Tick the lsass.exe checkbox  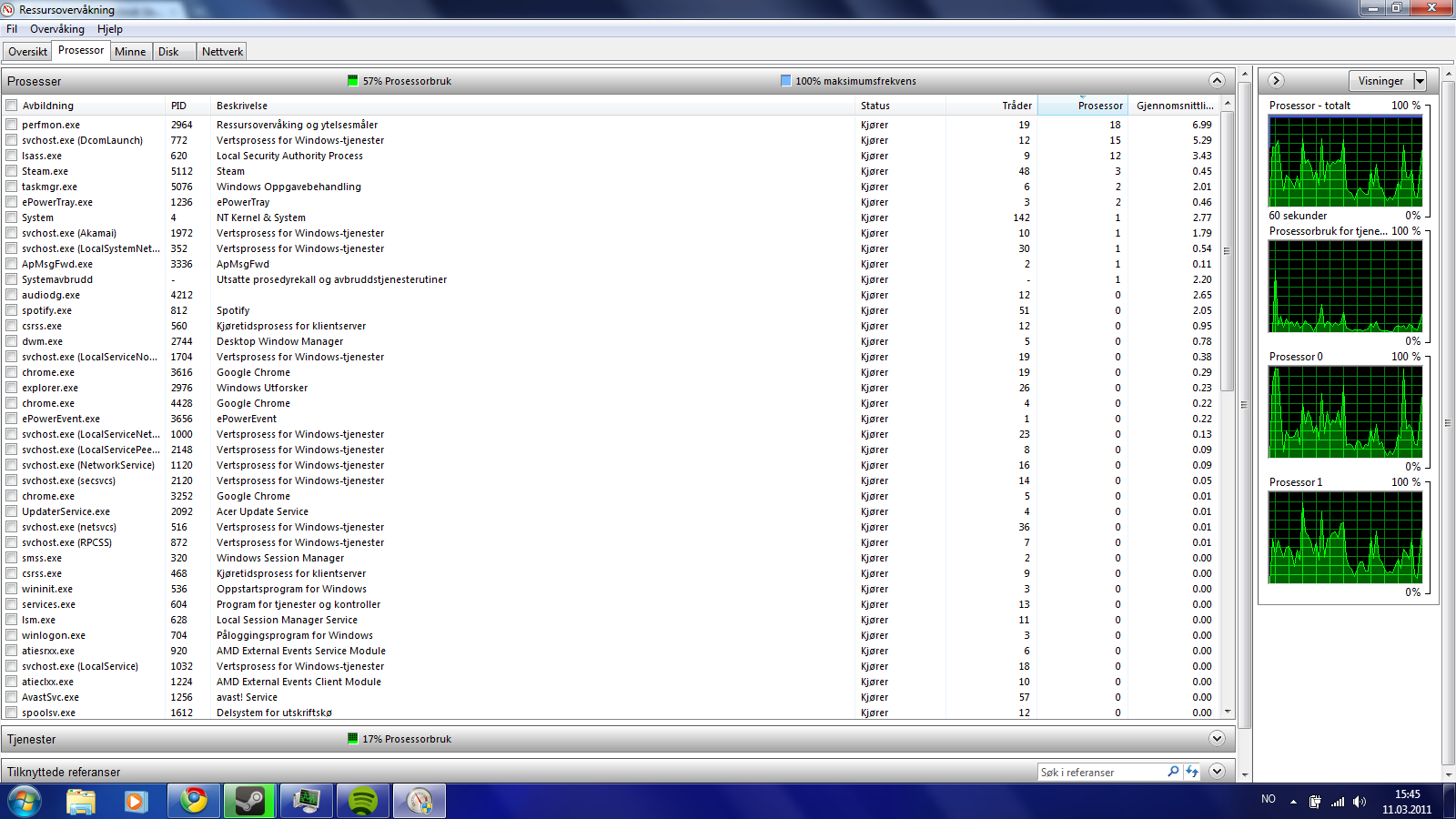[x=12, y=156]
